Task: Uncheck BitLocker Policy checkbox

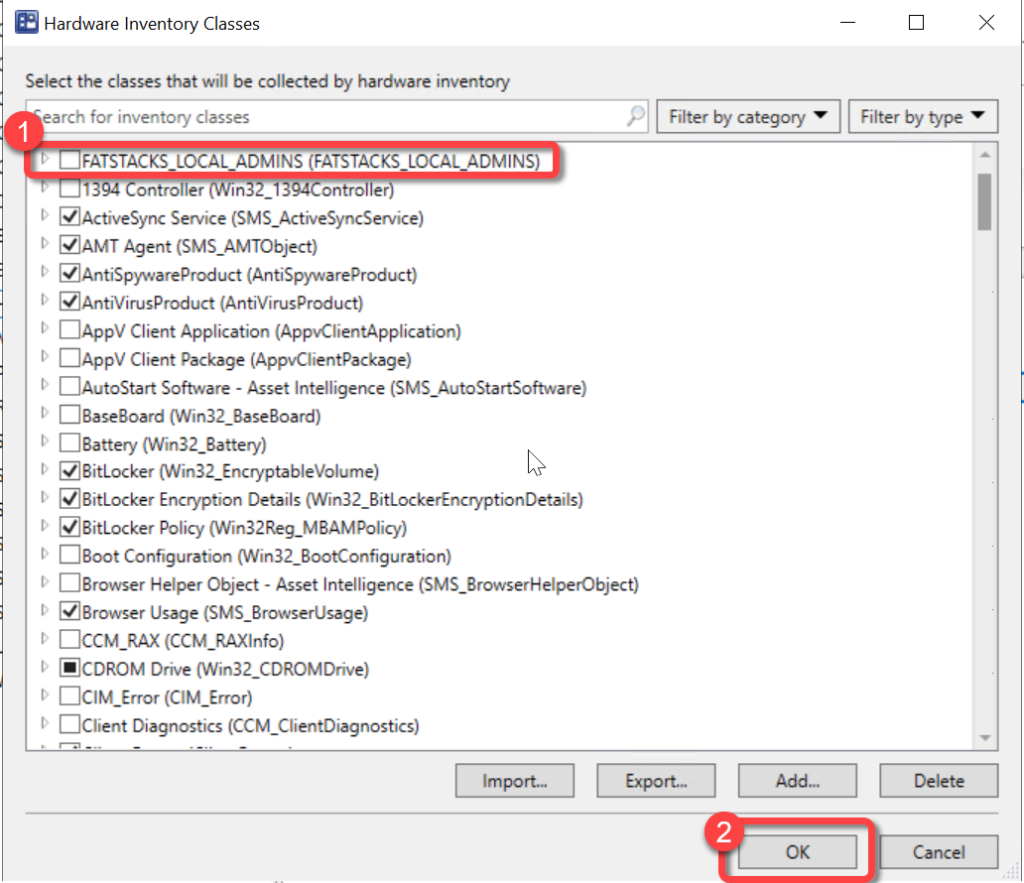Action: pyautogui.click(x=69, y=527)
